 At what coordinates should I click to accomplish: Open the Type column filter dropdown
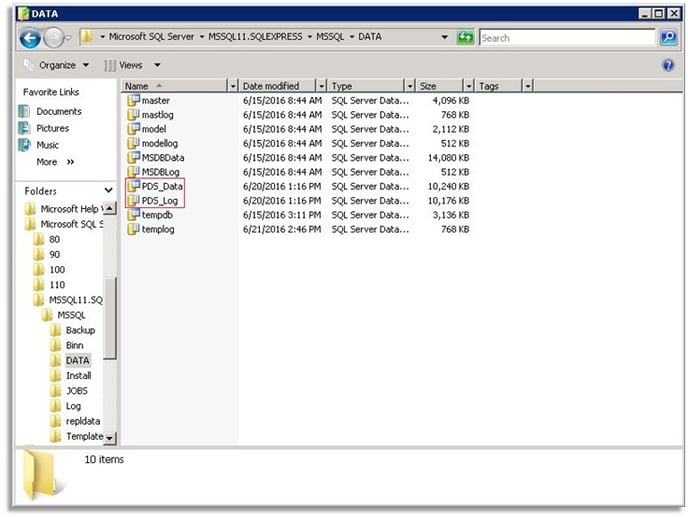tap(410, 86)
